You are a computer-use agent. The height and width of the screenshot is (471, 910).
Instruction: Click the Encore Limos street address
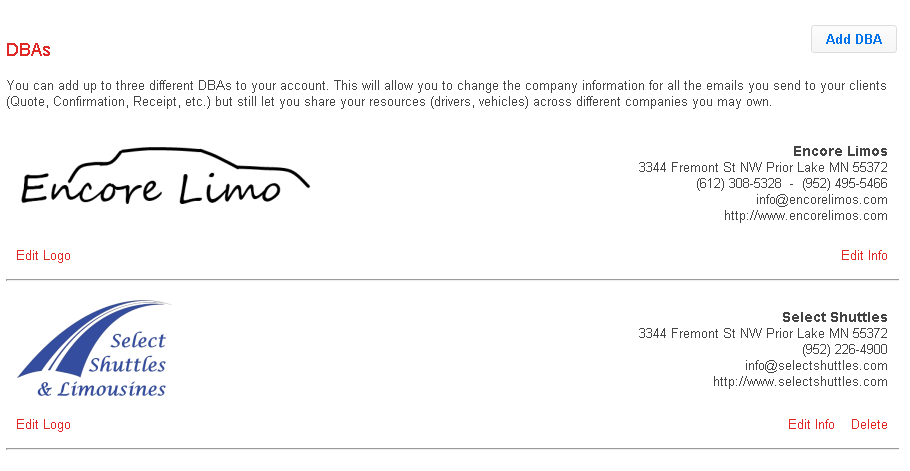762,167
